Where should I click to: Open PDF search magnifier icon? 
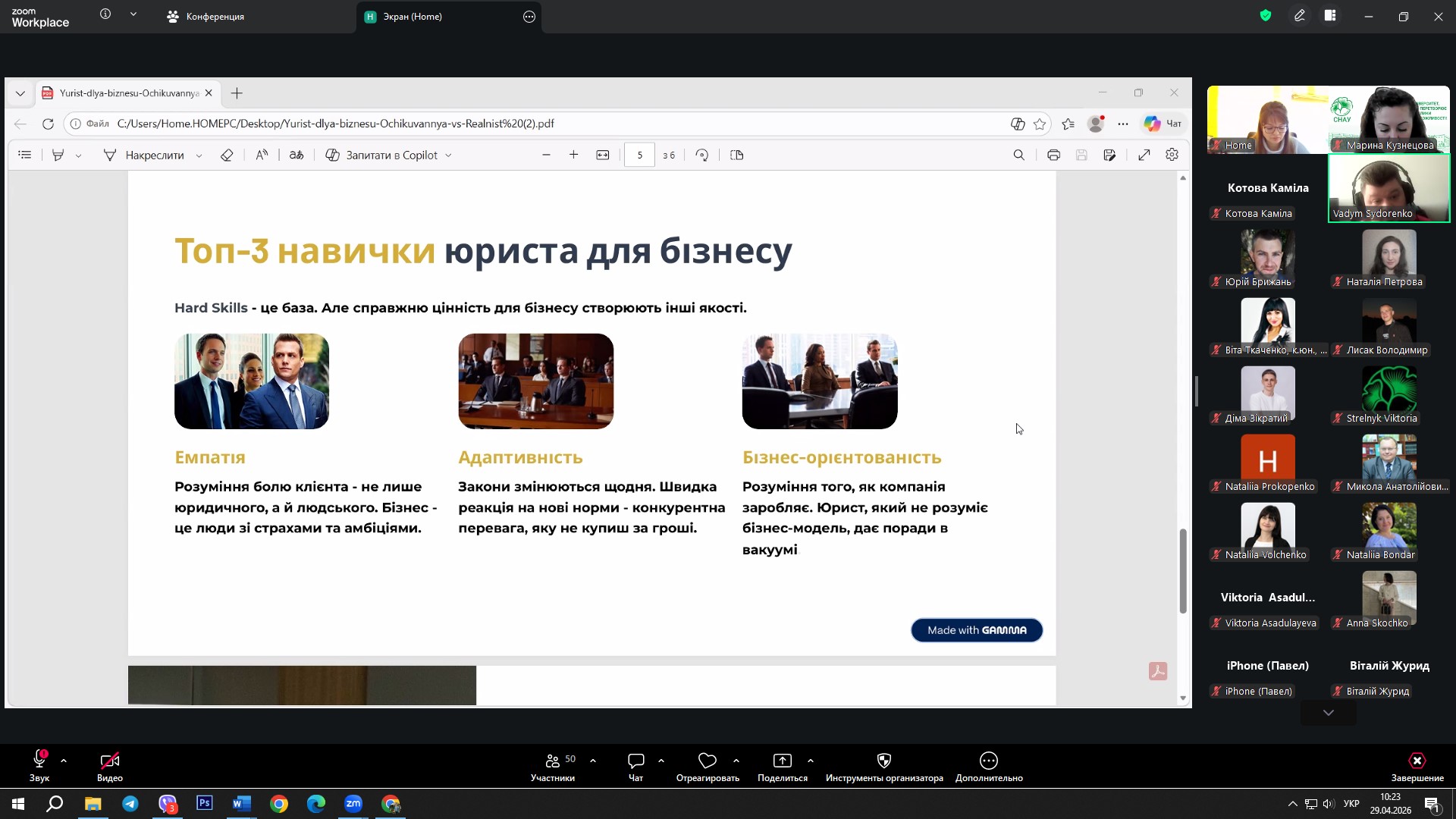pyautogui.click(x=1018, y=155)
